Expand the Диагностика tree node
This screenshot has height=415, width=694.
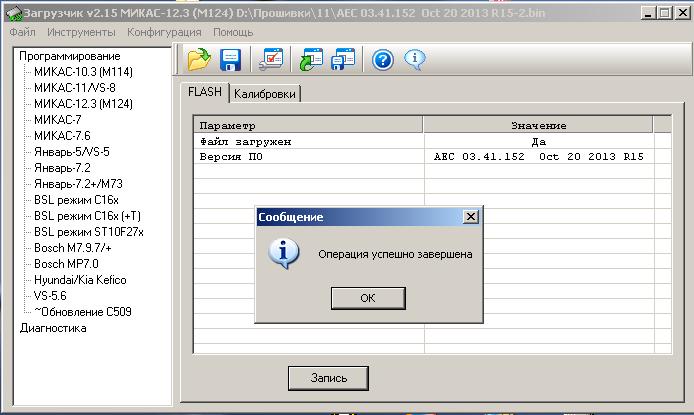pos(53,328)
